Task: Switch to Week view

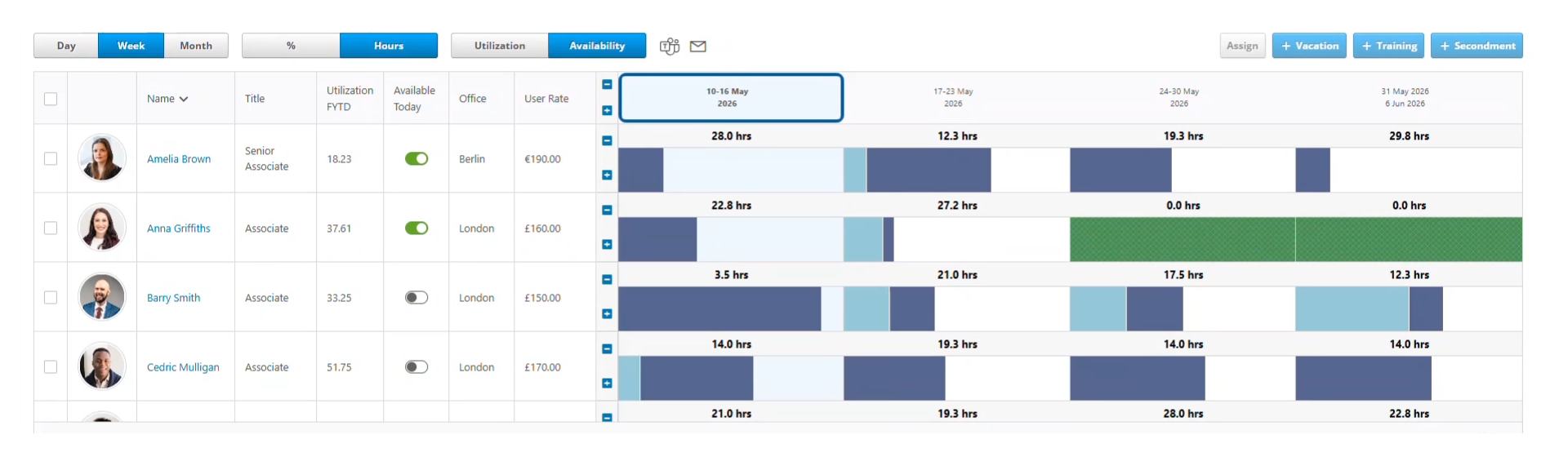Action: pos(131,46)
